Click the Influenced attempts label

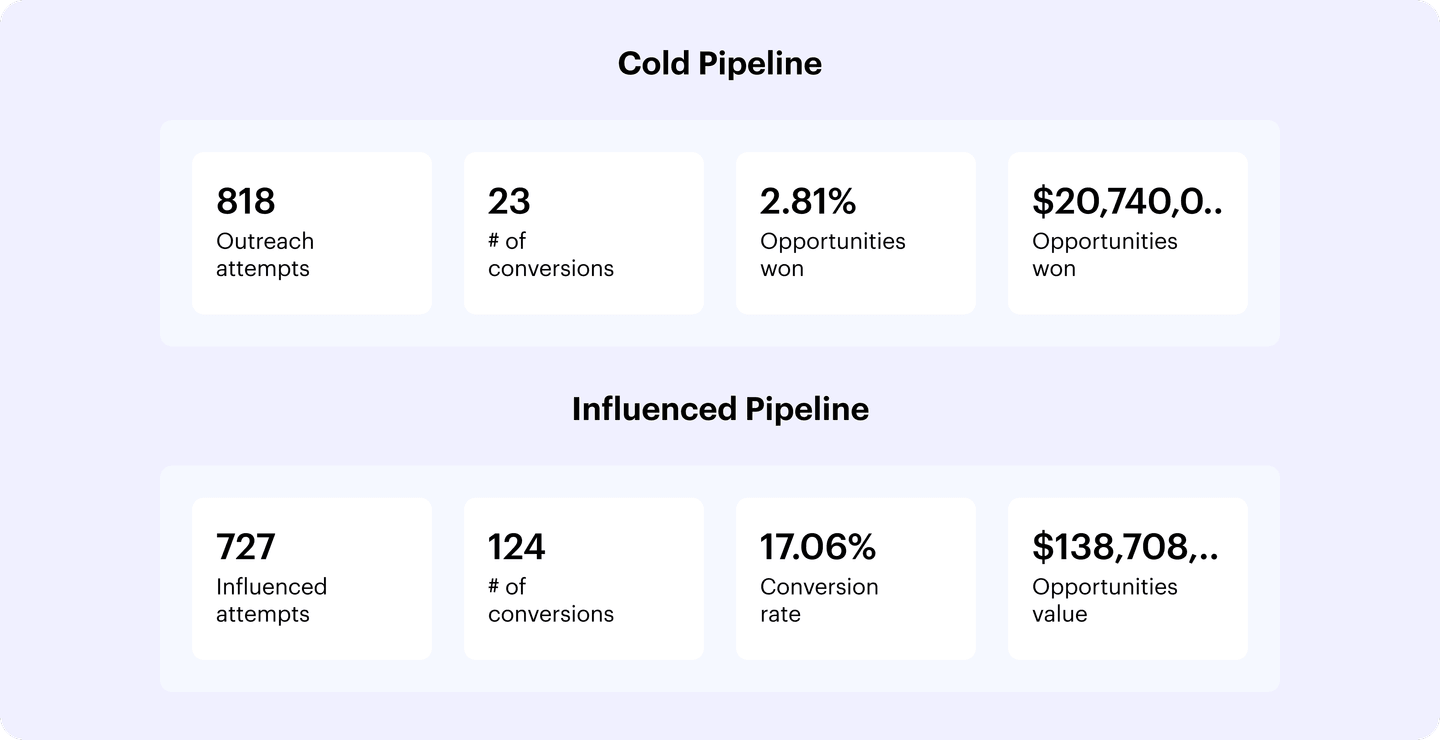point(271,600)
